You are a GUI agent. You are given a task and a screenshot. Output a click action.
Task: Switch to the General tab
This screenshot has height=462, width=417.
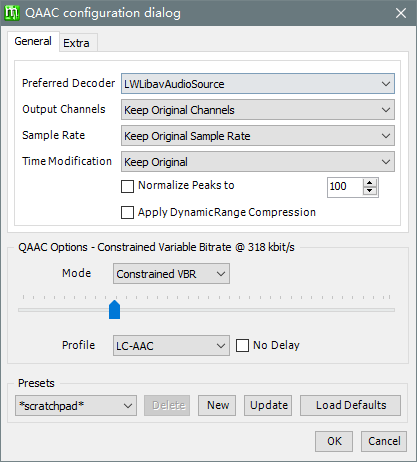pos(33,41)
